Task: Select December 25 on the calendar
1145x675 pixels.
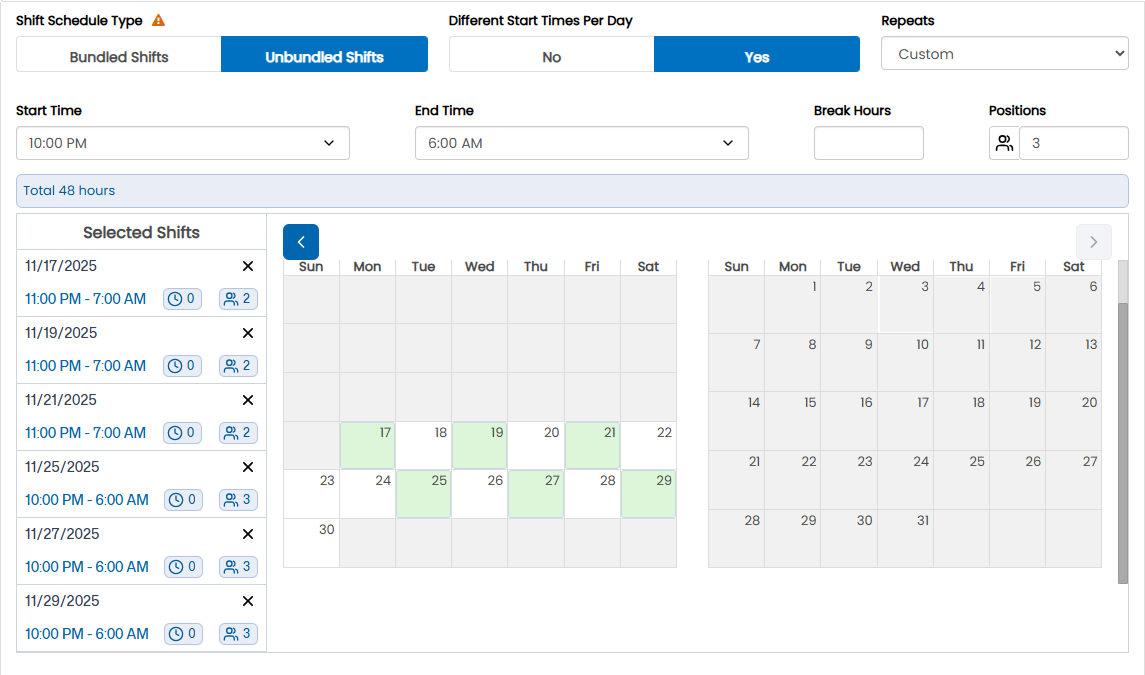Action: coord(961,480)
